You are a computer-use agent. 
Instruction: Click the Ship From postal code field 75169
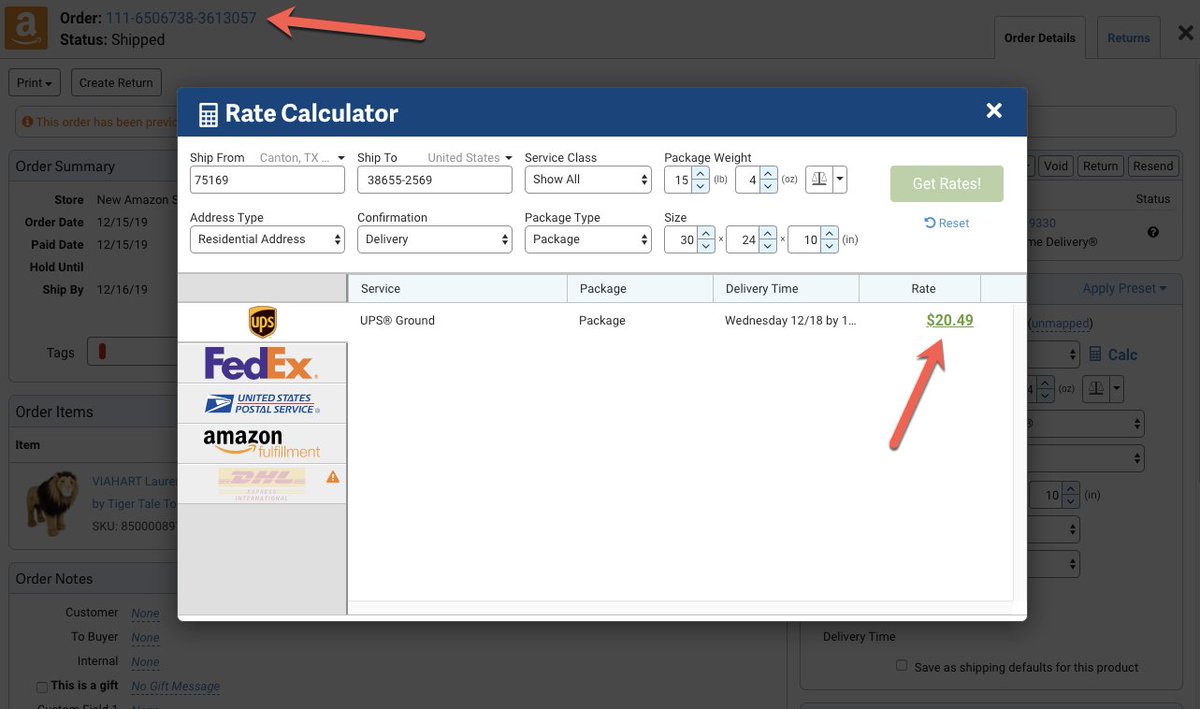point(267,179)
